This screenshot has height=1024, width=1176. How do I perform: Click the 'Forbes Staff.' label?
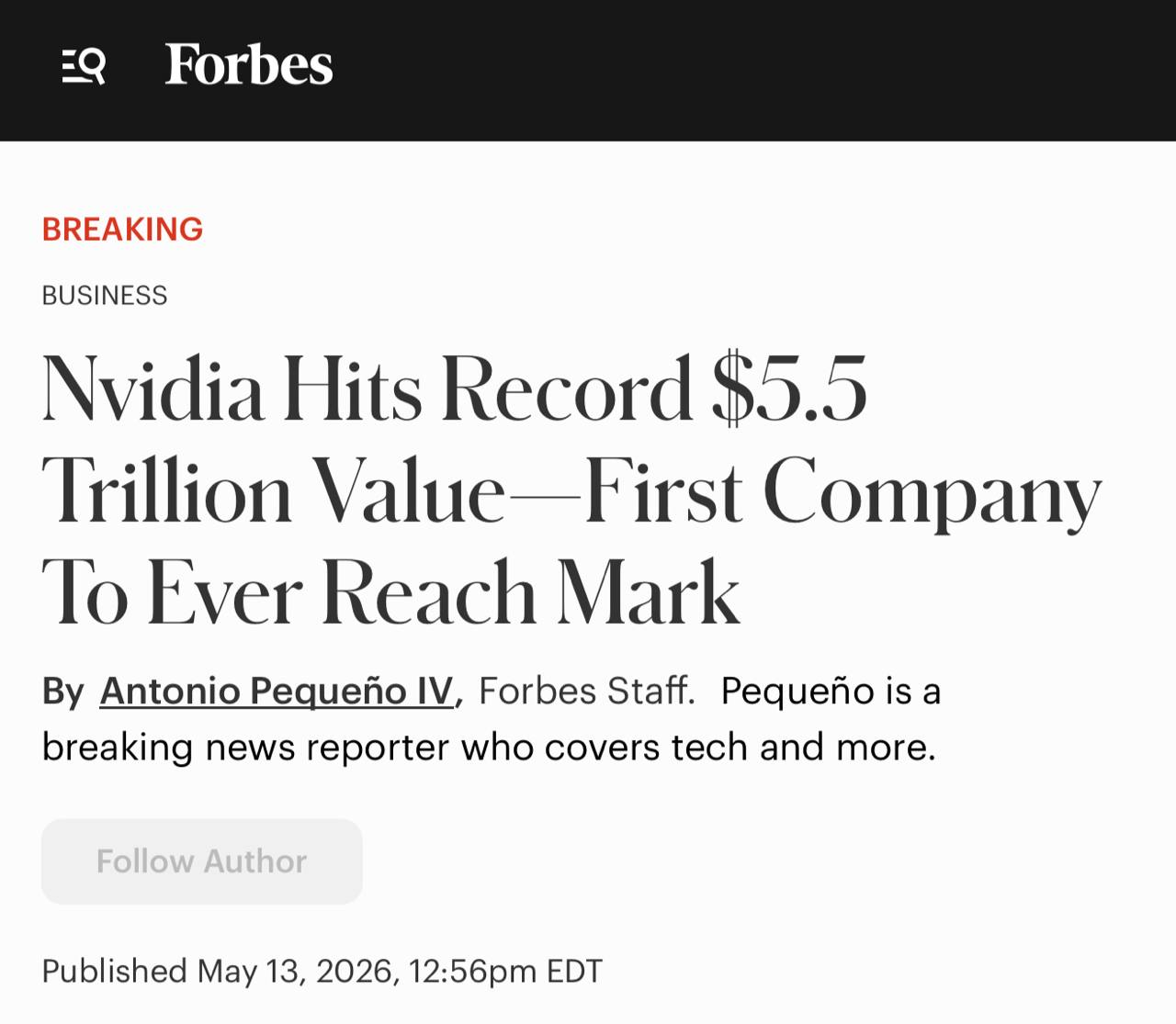pyautogui.click(x=587, y=691)
